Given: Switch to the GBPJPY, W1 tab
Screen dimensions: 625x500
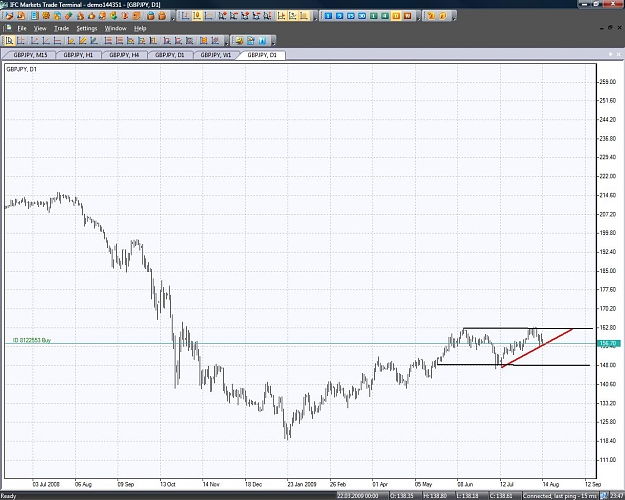Looking at the screenshot, I should 216,55.
